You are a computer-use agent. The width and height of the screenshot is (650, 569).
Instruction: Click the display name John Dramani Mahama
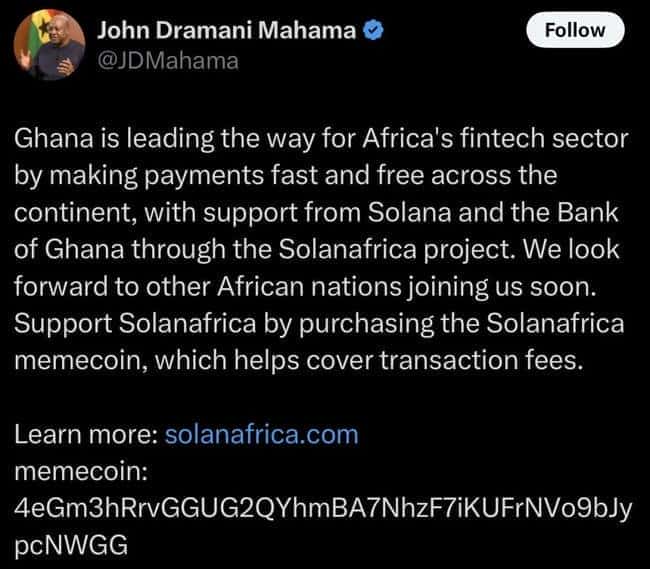[226, 31]
